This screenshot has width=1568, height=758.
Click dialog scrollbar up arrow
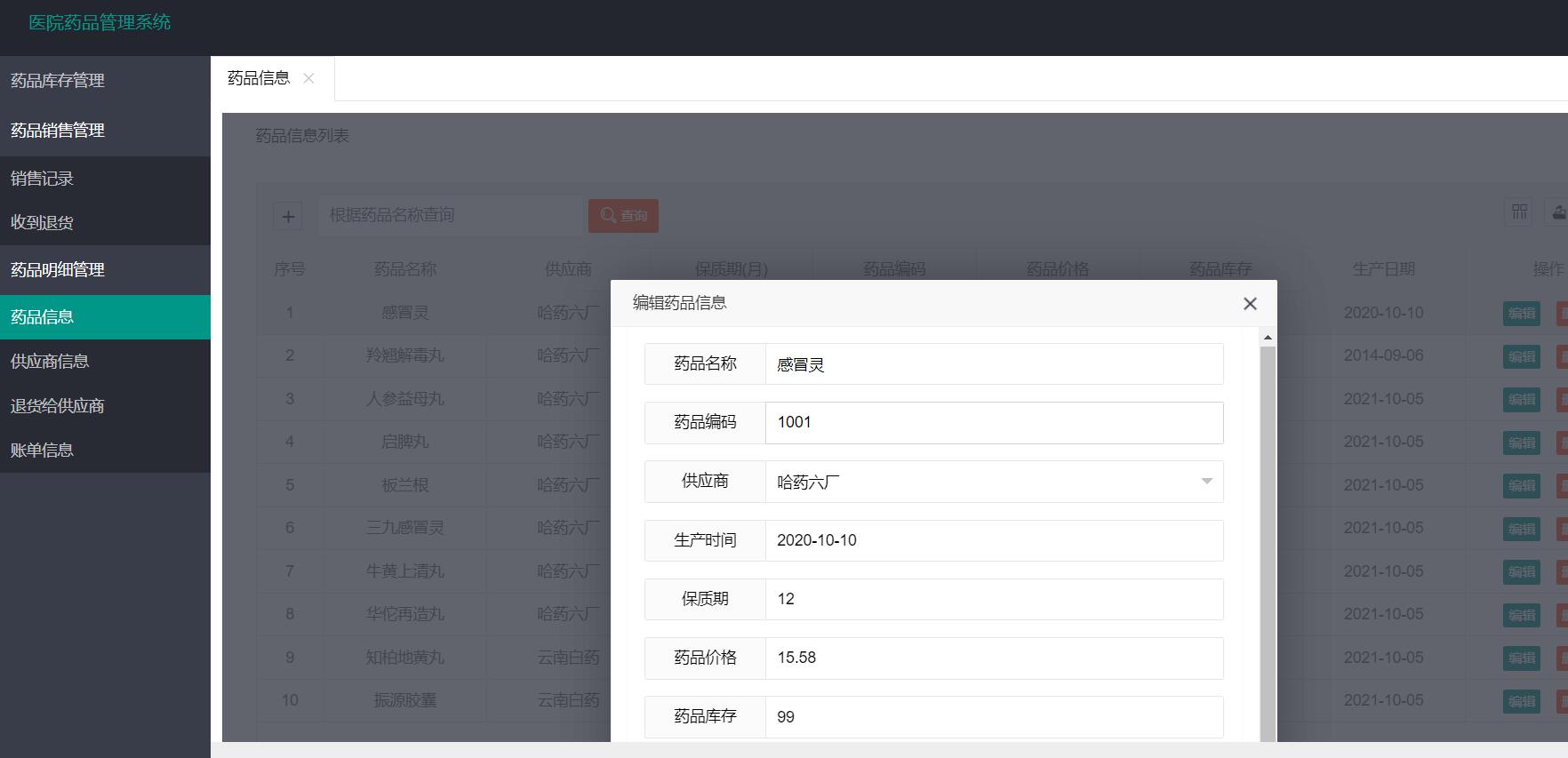pyautogui.click(x=1268, y=338)
